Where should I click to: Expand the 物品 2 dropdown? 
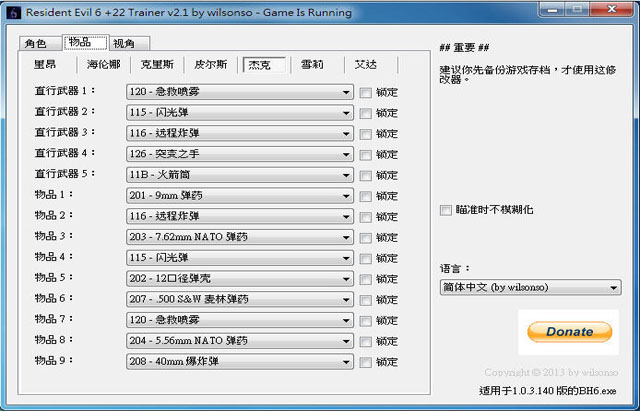coord(240,216)
